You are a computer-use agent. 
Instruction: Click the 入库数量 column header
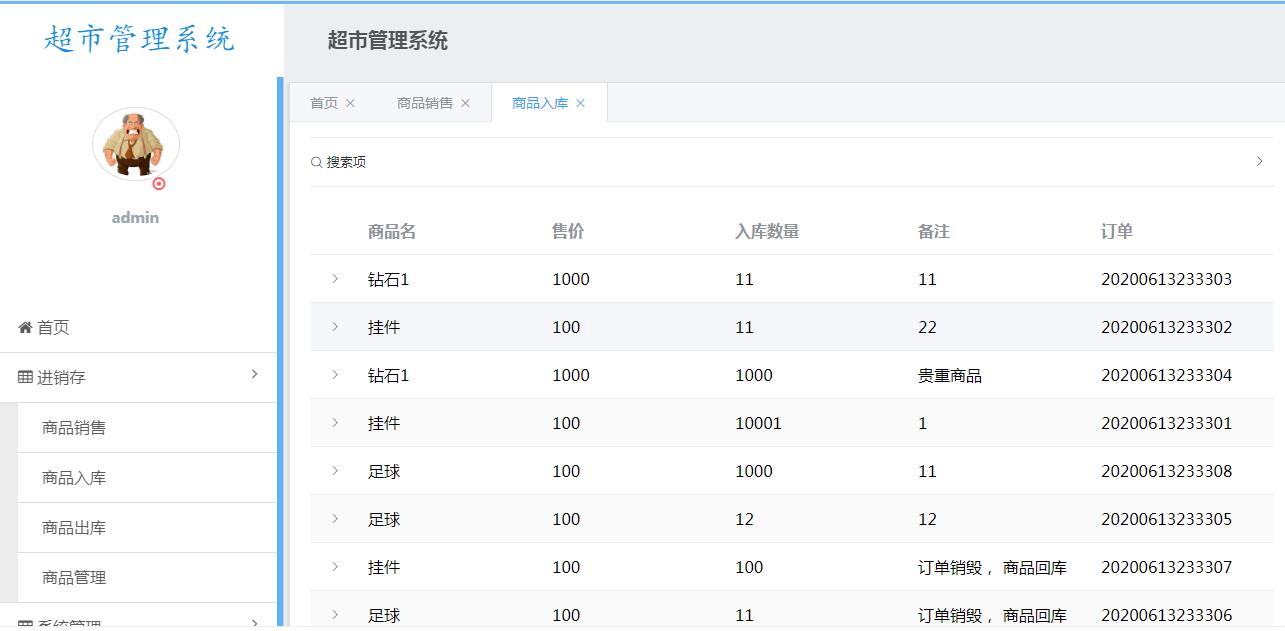pos(767,231)
